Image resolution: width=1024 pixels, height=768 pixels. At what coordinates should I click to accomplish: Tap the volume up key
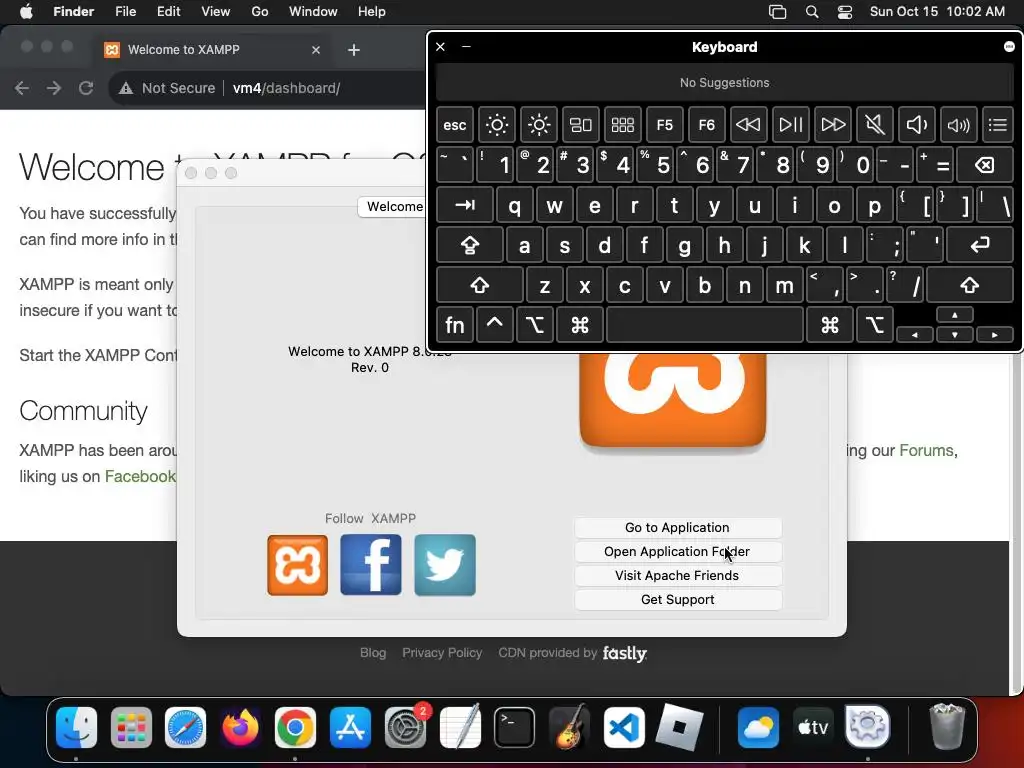[x=958, y=125]
